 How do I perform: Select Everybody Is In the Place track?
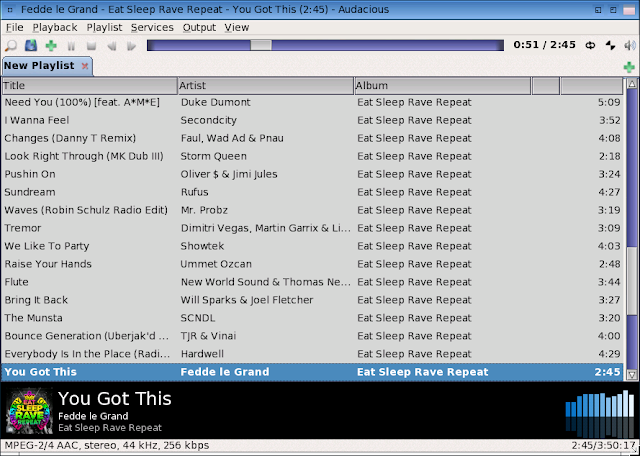[312, 354]
